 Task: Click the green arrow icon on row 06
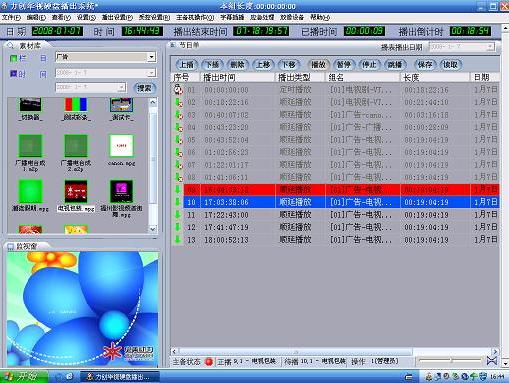coord(179,152)
